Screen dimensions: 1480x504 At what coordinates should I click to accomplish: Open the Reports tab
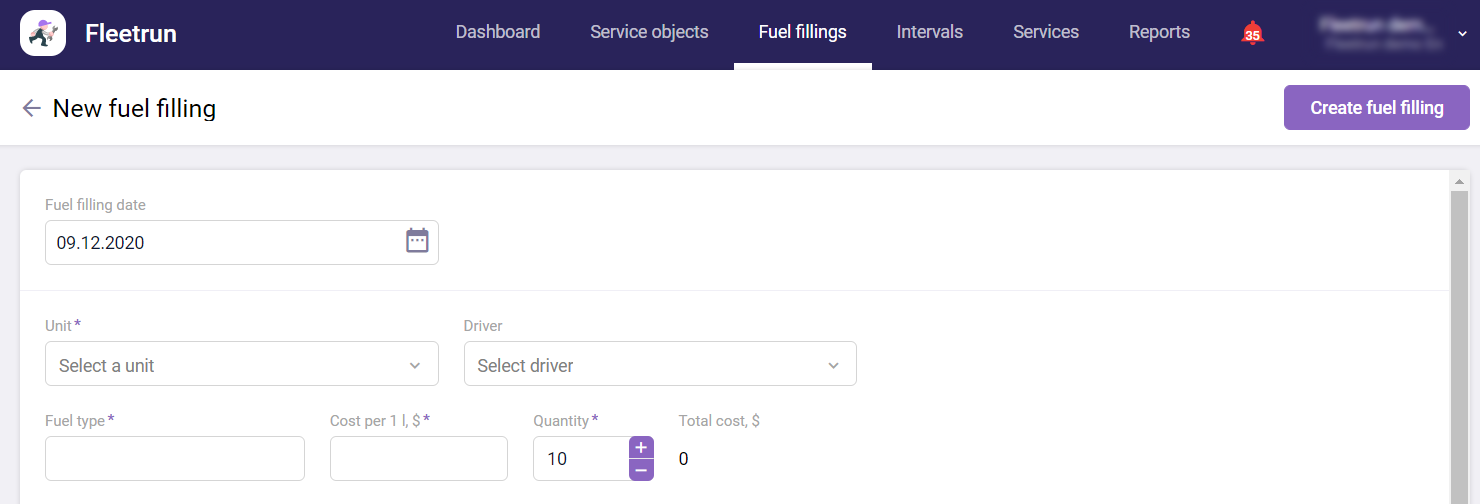[1159, 32]
